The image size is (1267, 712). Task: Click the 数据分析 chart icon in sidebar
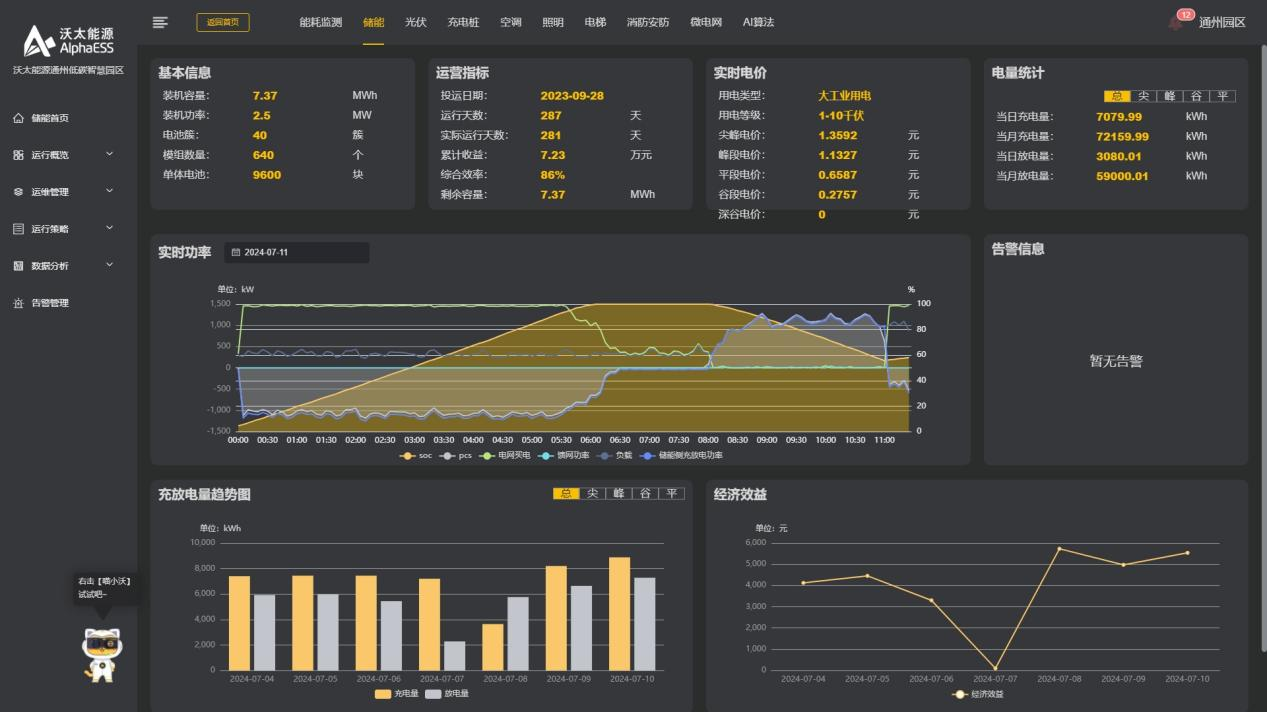pyautogui.click(x=18, y=266)
